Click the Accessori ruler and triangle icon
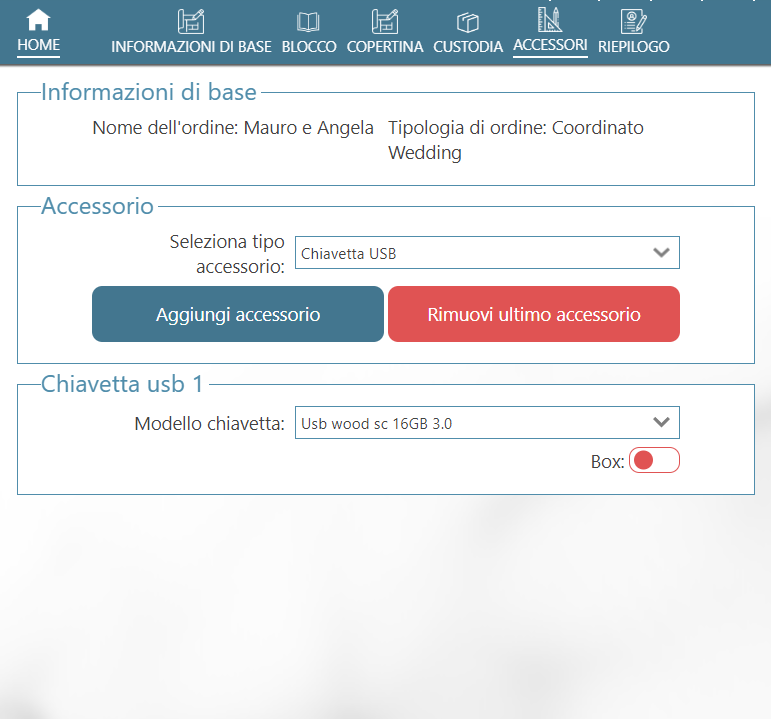Screen dimensions: 771x719 click(x=550, y=20)
